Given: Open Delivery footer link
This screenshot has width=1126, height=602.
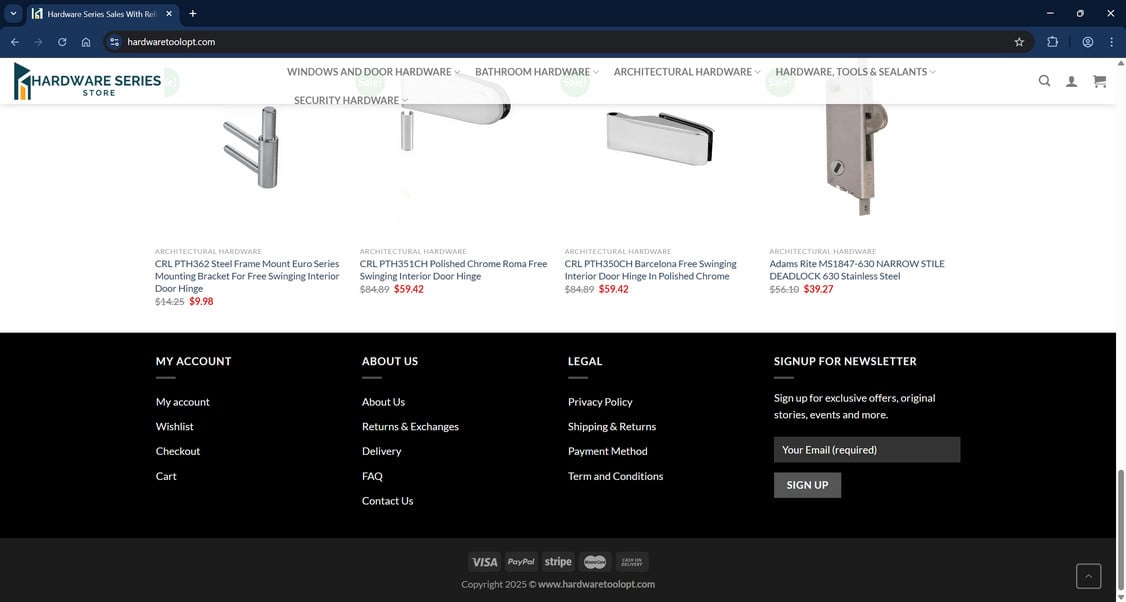Looking at the screenshot, I should pyautogui.click(x=381, y=451).
